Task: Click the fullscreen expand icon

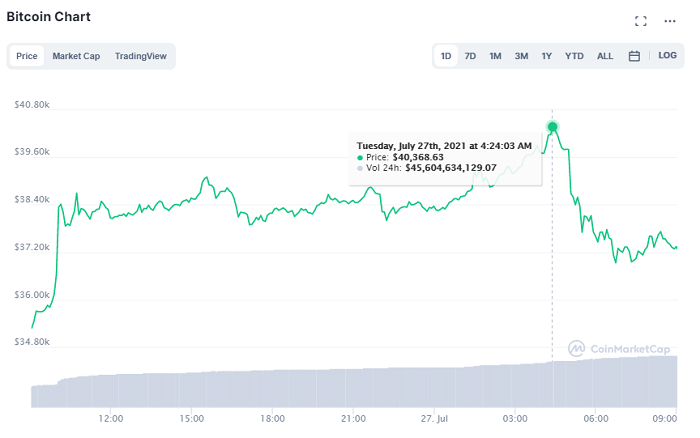Action: (641, 21)
